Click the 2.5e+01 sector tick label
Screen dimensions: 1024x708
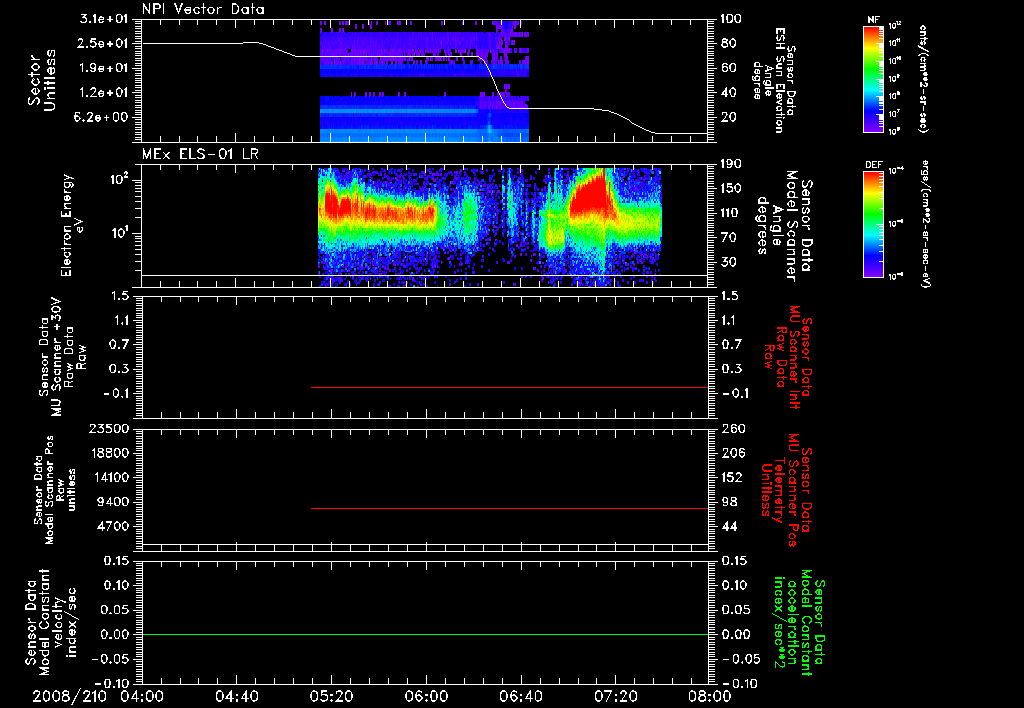coord(104,43)
